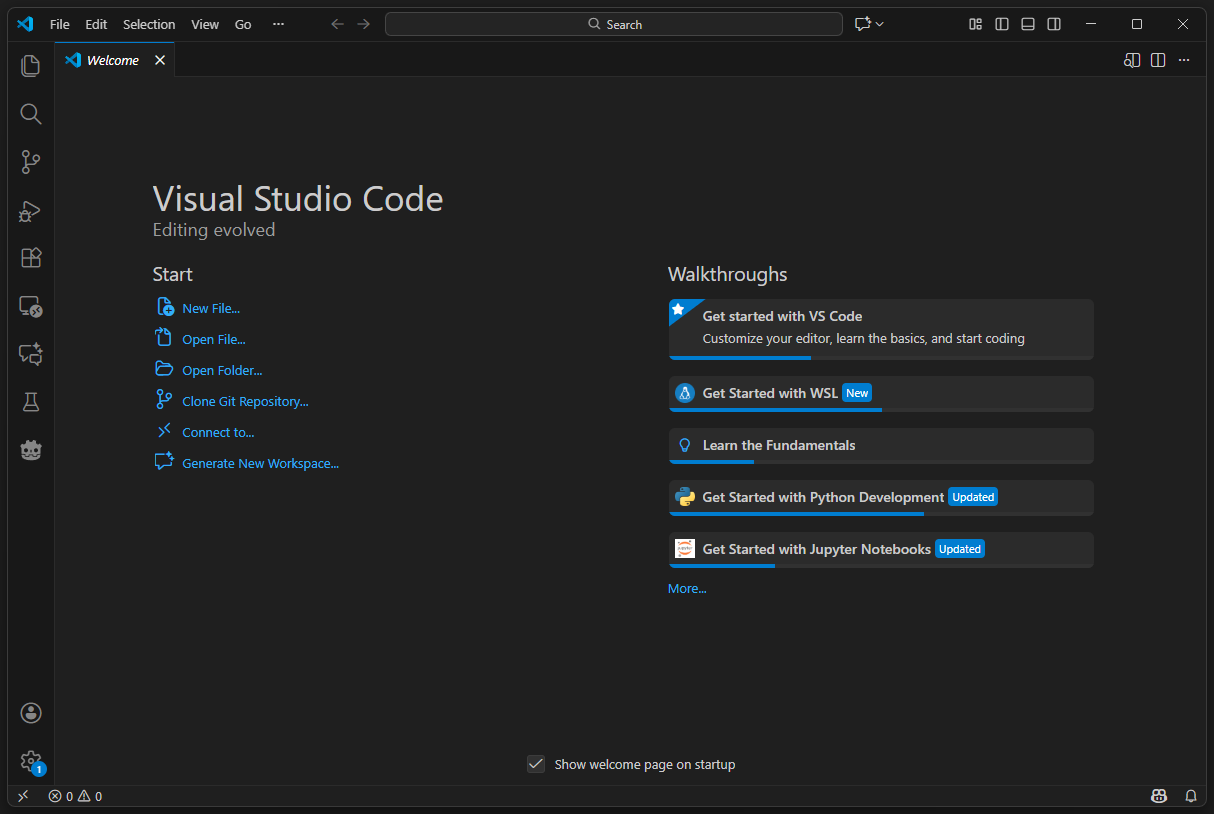Select the Search icon in activity bar
Image resolution: width=1214 pixels, height=814 pixels.
tap(30, 113)
